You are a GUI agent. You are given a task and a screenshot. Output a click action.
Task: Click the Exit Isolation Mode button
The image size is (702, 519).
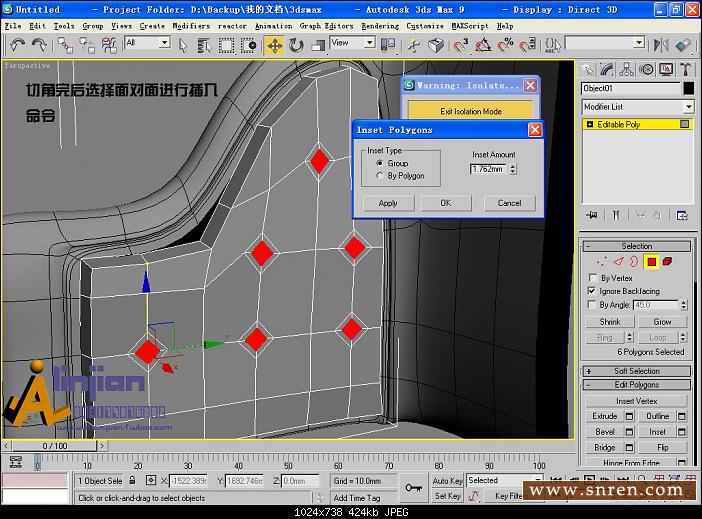[470, 112]
